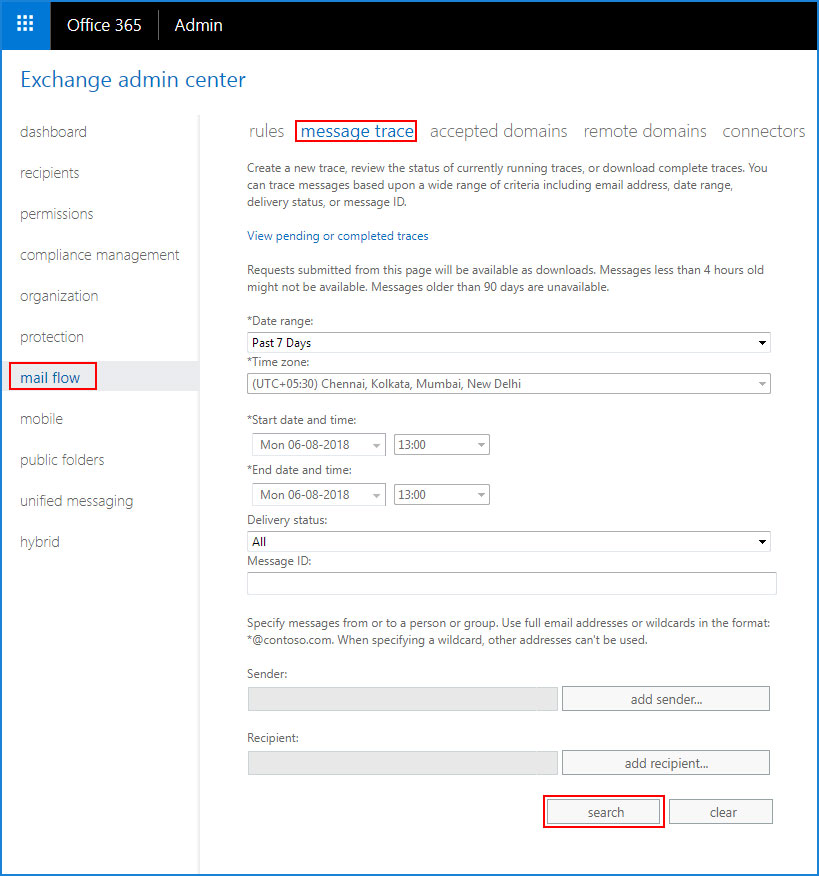Open the End date picker

click(x=318, y=494)
